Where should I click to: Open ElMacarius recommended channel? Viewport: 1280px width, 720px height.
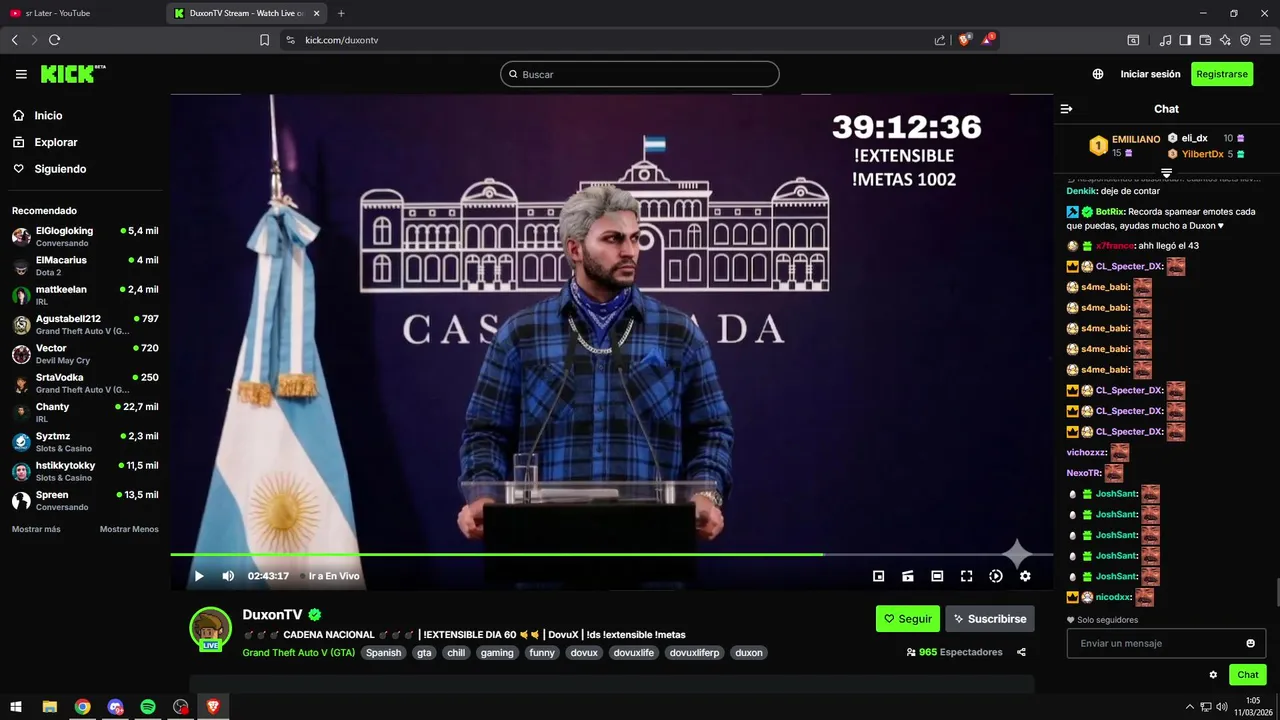(85, 266)
